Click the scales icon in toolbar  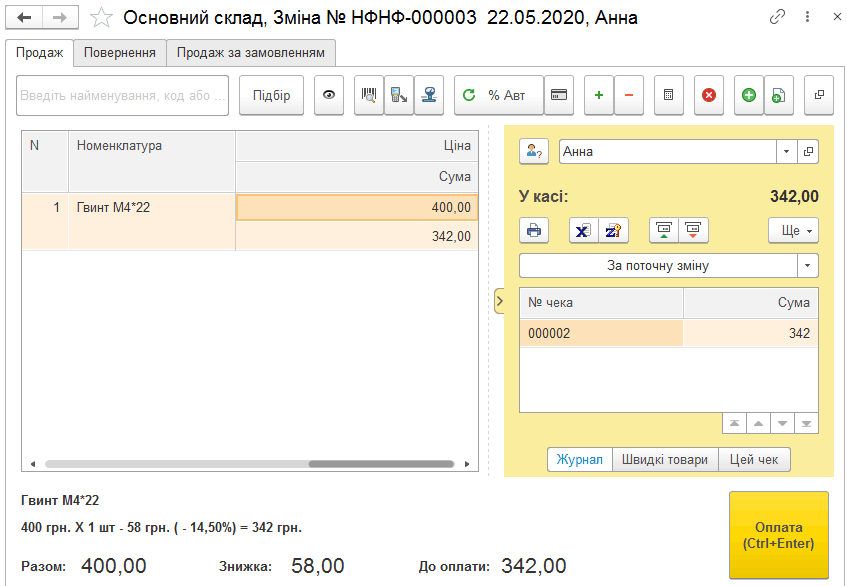point(429,95)
